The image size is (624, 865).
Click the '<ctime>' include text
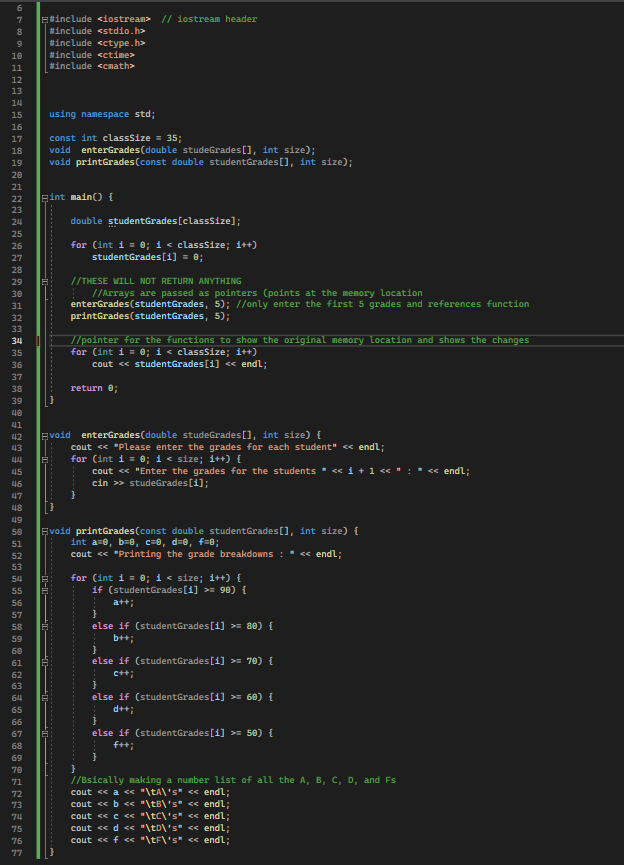pos(116,55)
